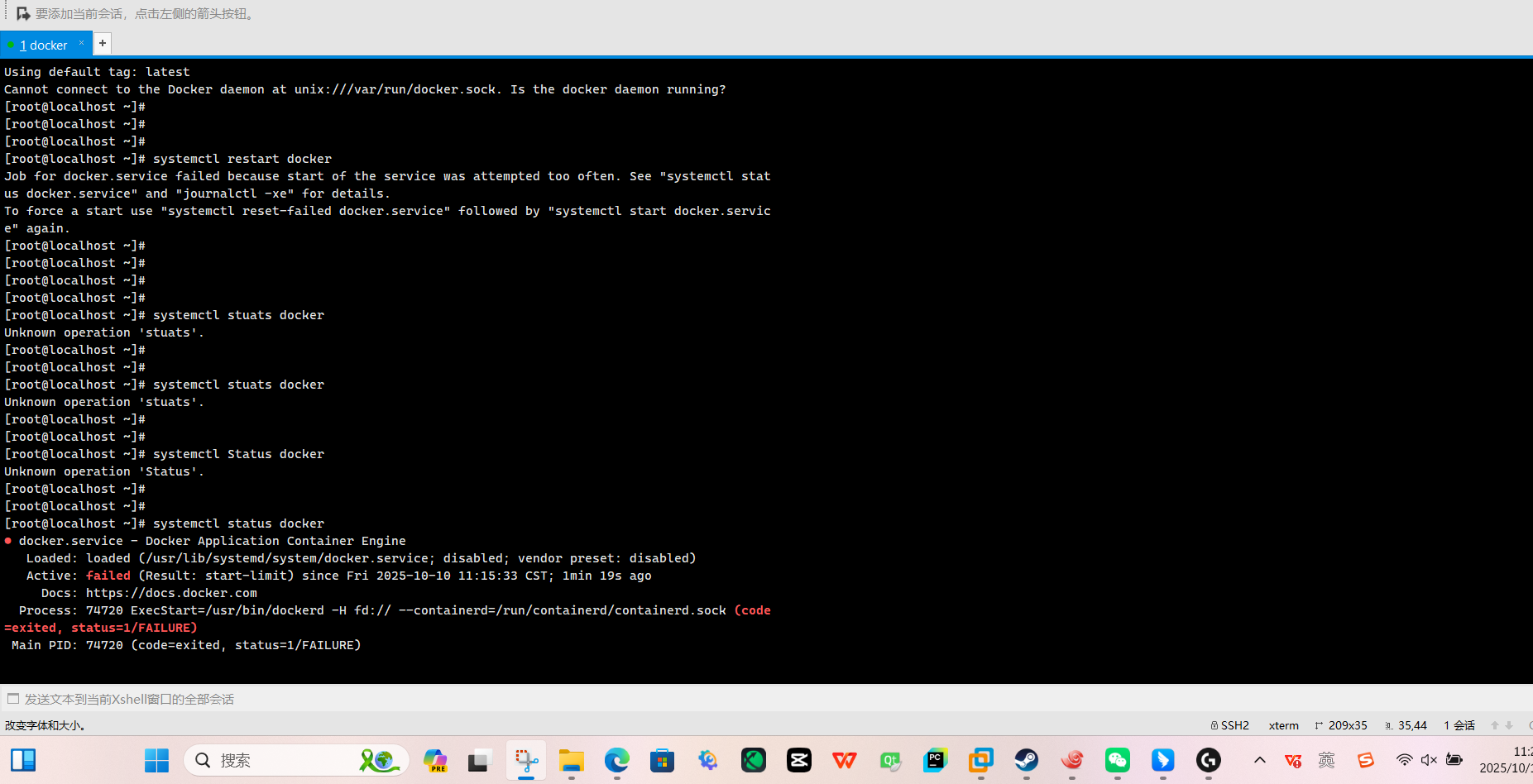Expand the hidden system tray icons chevron
Screen dimensions: 1533x784
click(x=1260, y=760)
